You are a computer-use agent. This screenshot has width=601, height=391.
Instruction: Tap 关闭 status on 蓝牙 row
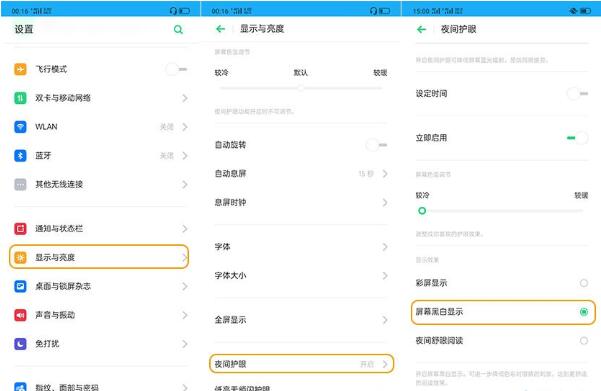tap(167, 156)
